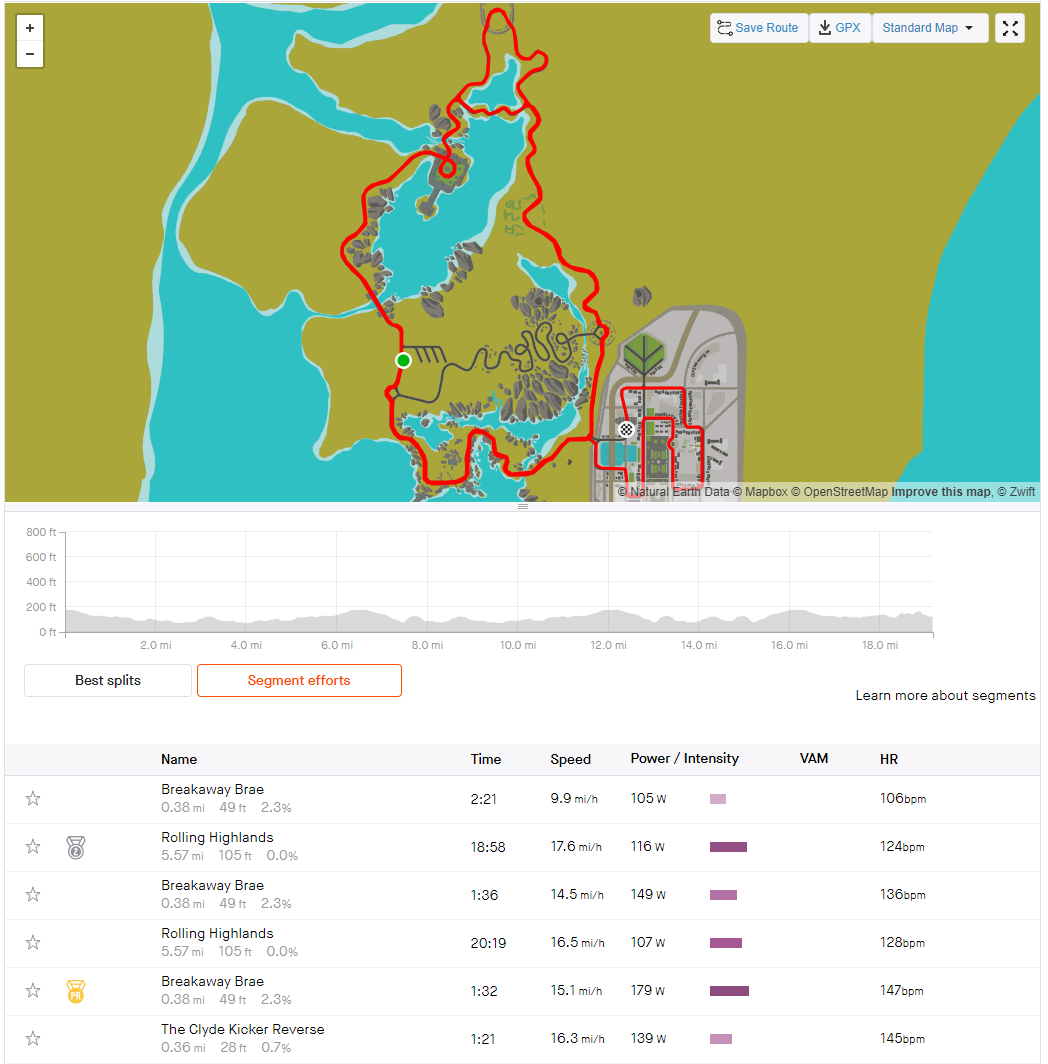The width and height of the screenshot is (1048, 1064).
Task: Select the Segment efforts tab
Action: click(299, 681)
